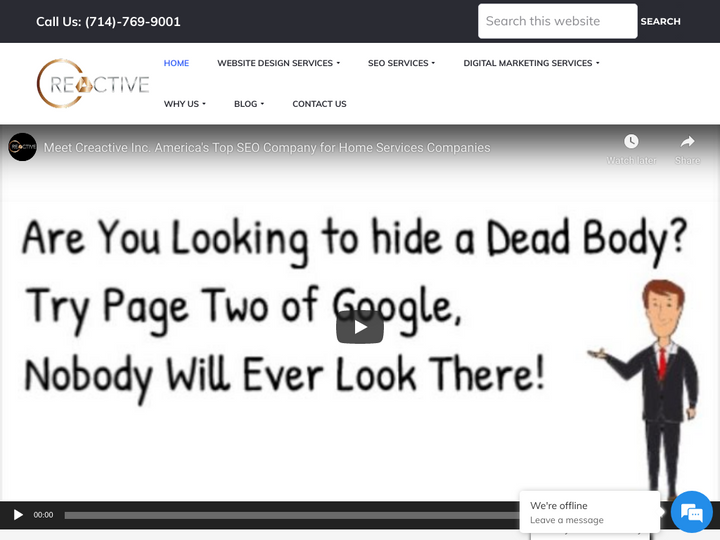
Task: Click the Creactive logo in header
Action: pos(92,84)
